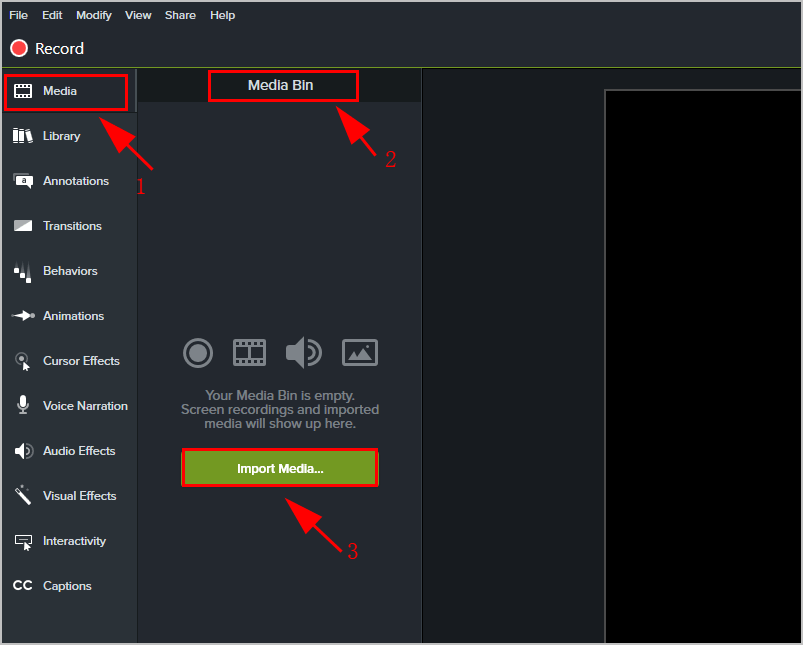Click the Import Media button
Image resolution: width=803 pixels, height=645 pixels.
(280, 468)
